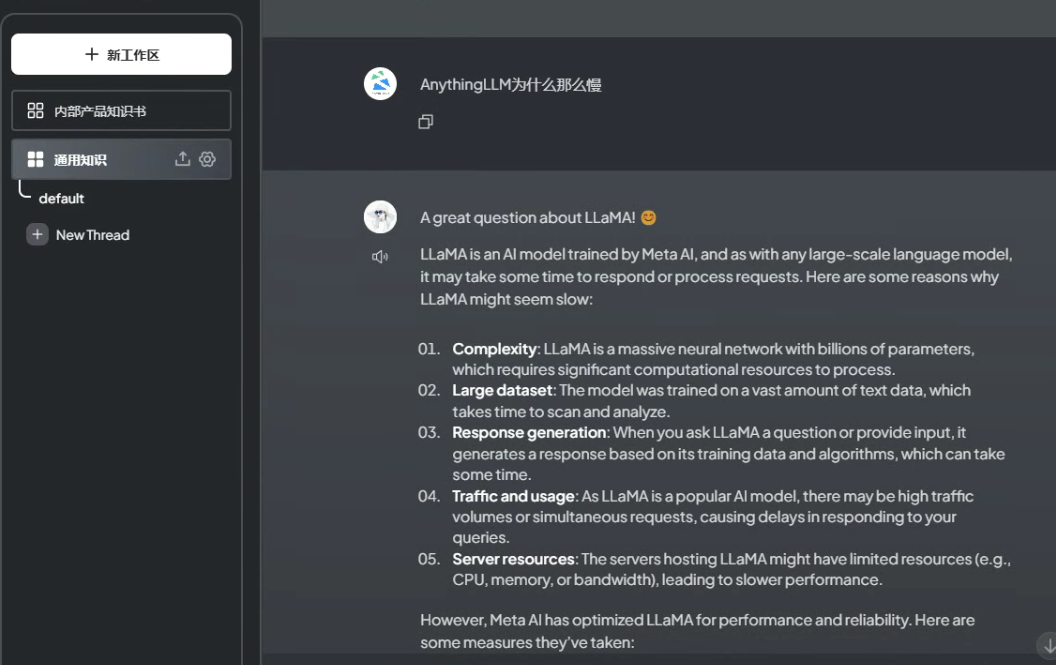Click the plus icon beside 新工作区
Image resolution: width=1056 pixels, height=665 pixels.
click(92, 54)
